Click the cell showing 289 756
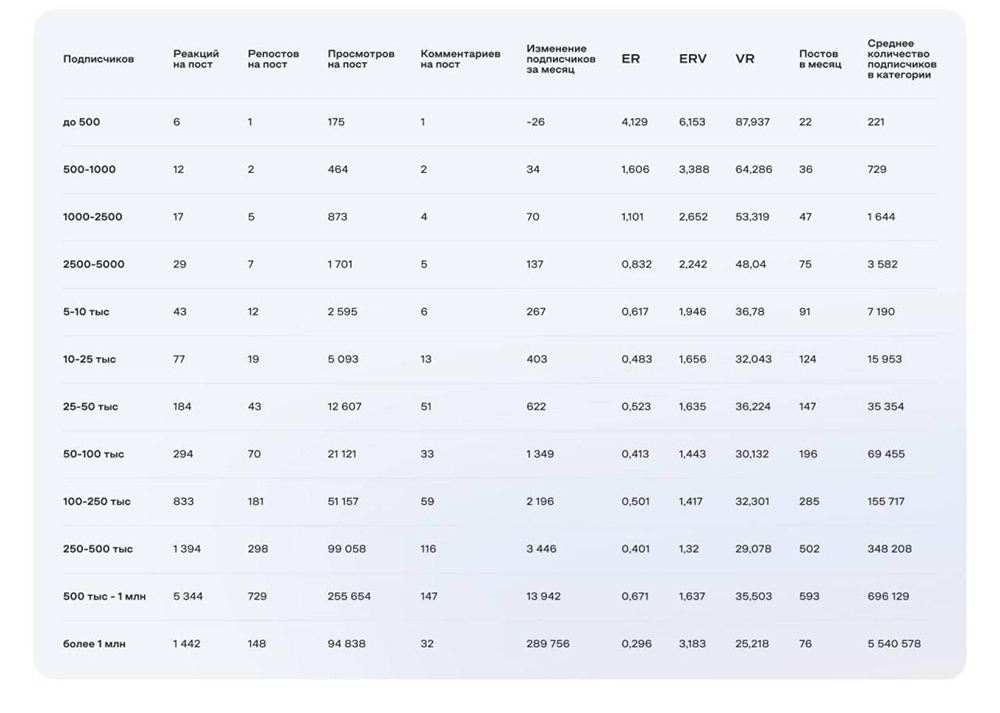Image resolution: width=1000 pixels, height=713 pixels. click(x=548, y=644)
